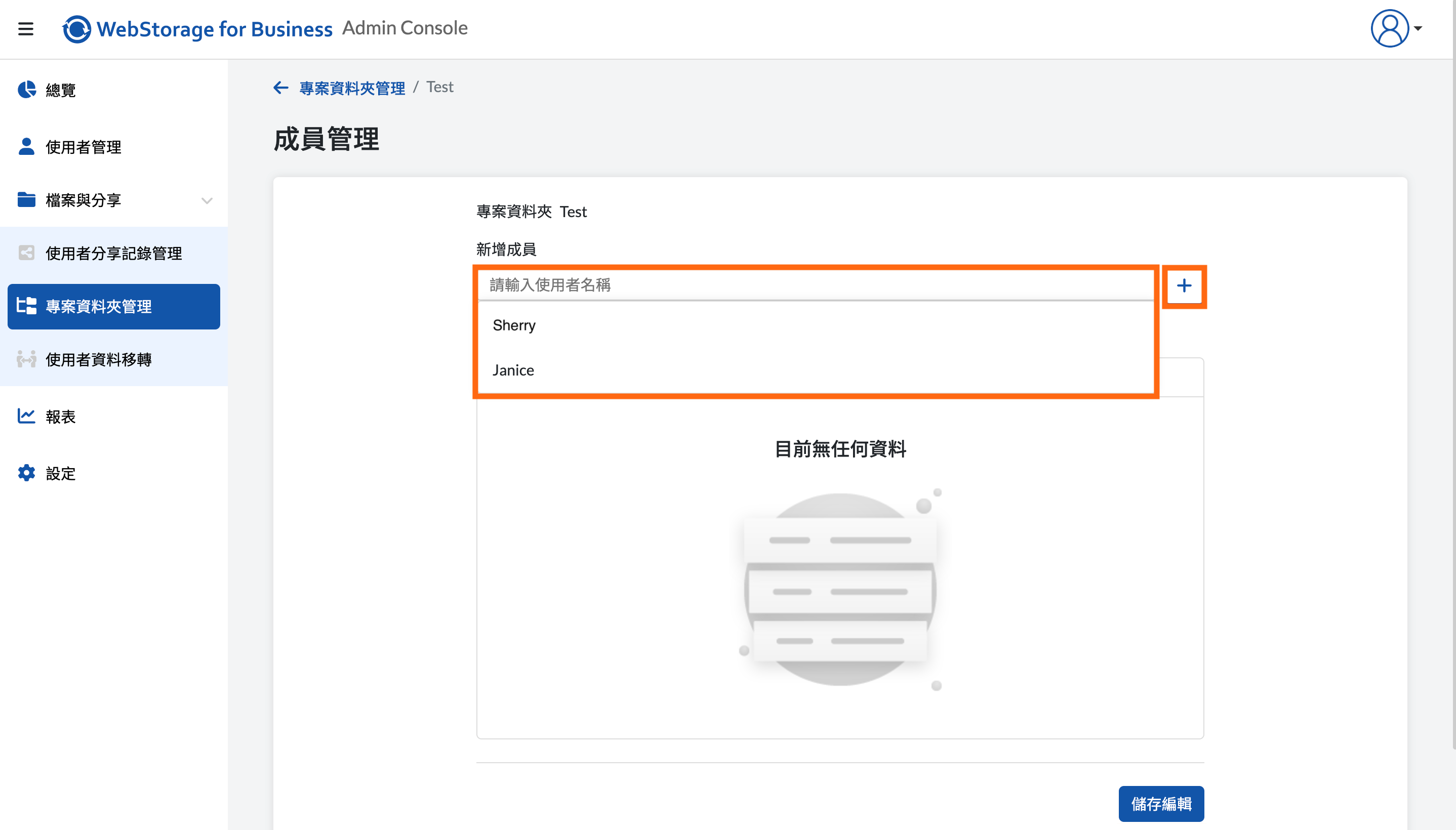1456x830 pixels.
Task: Select 專案資料夾管理 in the sidebar
Action: pyautogui.click(x=114, y=306)
